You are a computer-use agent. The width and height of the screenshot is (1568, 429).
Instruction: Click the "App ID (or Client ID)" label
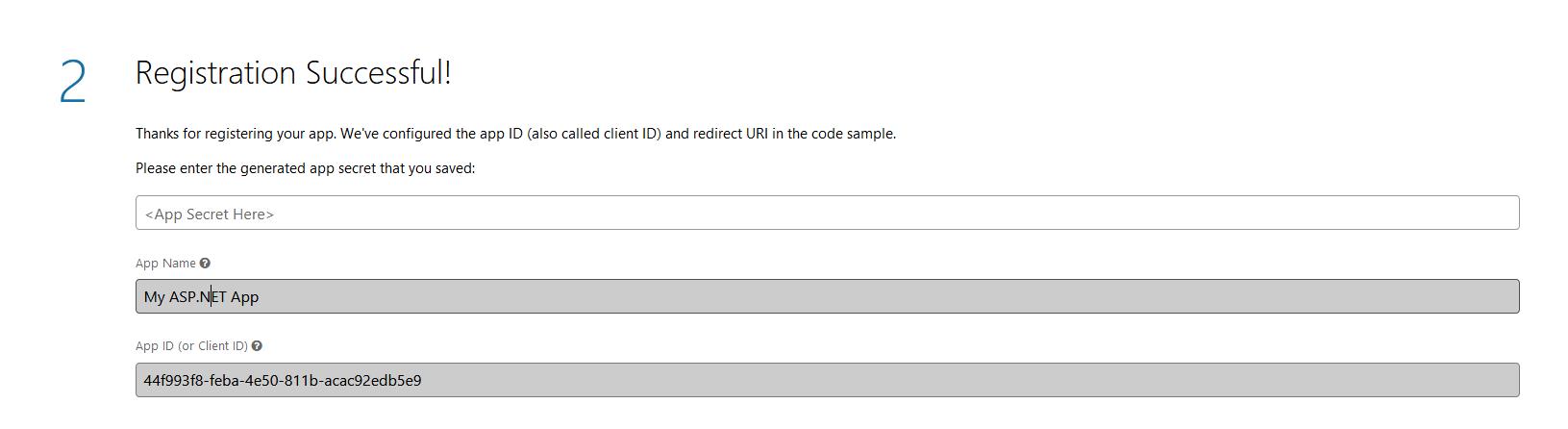pyautogui.click(x=191, y=346)
